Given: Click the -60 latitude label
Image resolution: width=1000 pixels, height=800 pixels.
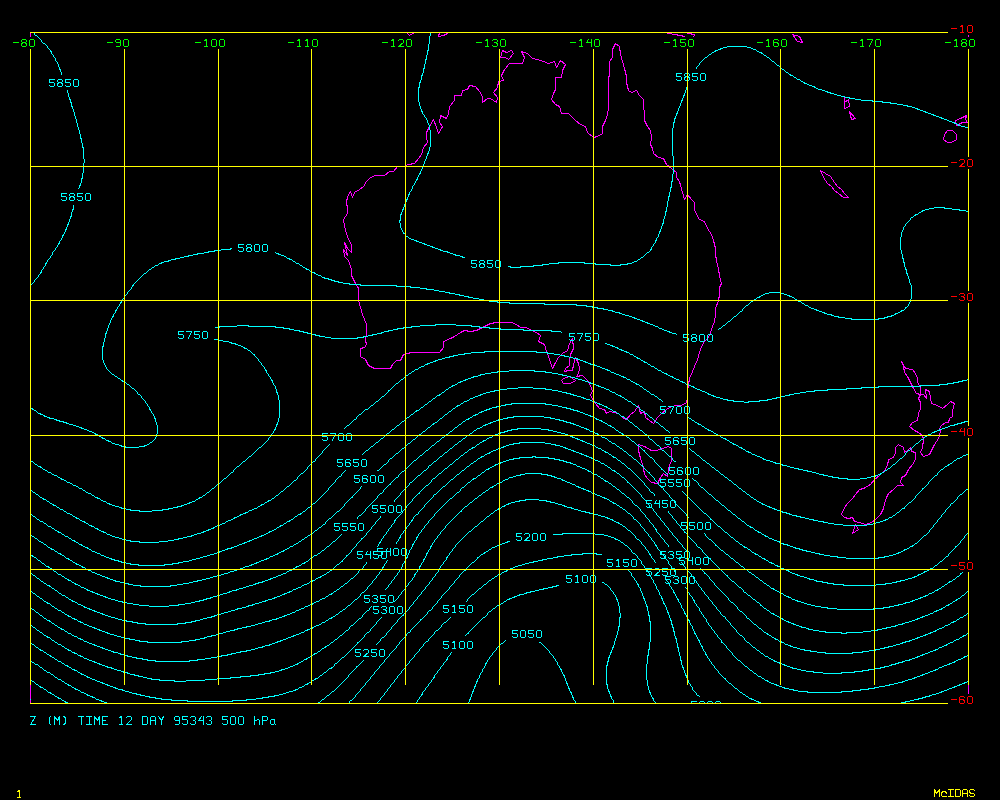Looking at the screenshot, I should (x=960, y=700).
